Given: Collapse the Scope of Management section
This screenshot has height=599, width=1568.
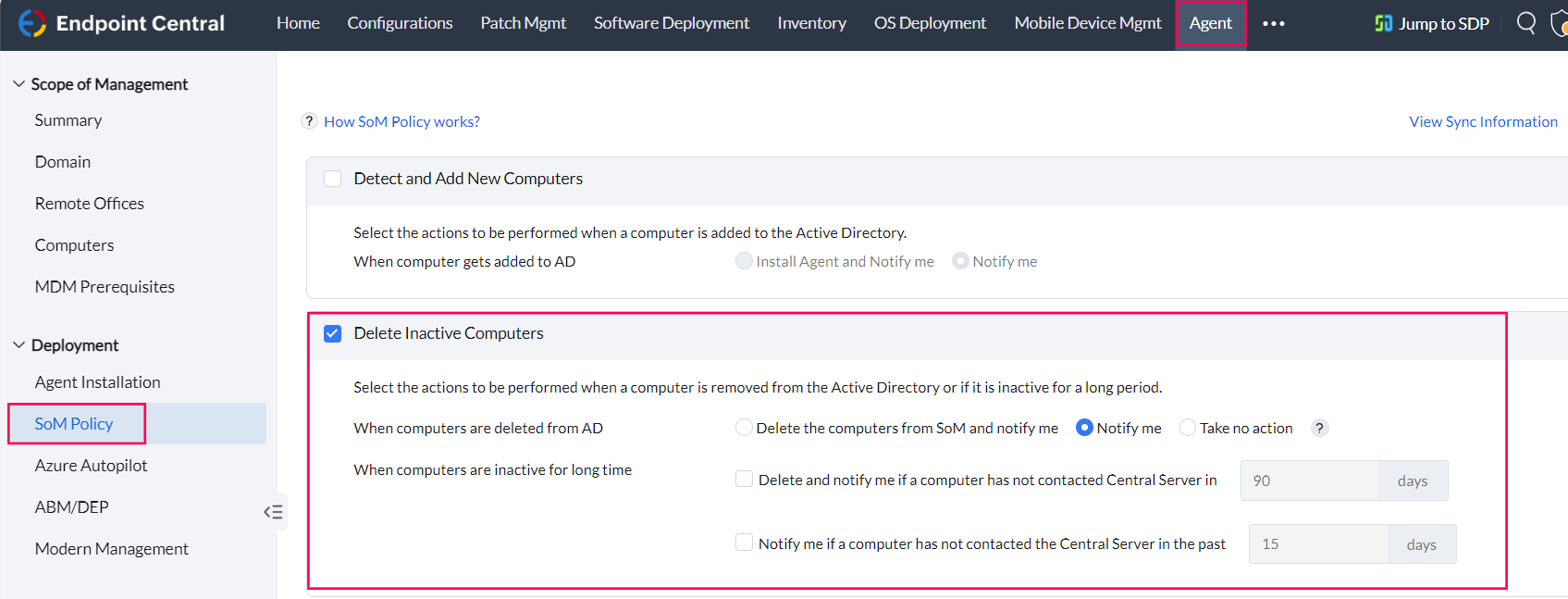Looking at the screenshot, I should [19, 84].
